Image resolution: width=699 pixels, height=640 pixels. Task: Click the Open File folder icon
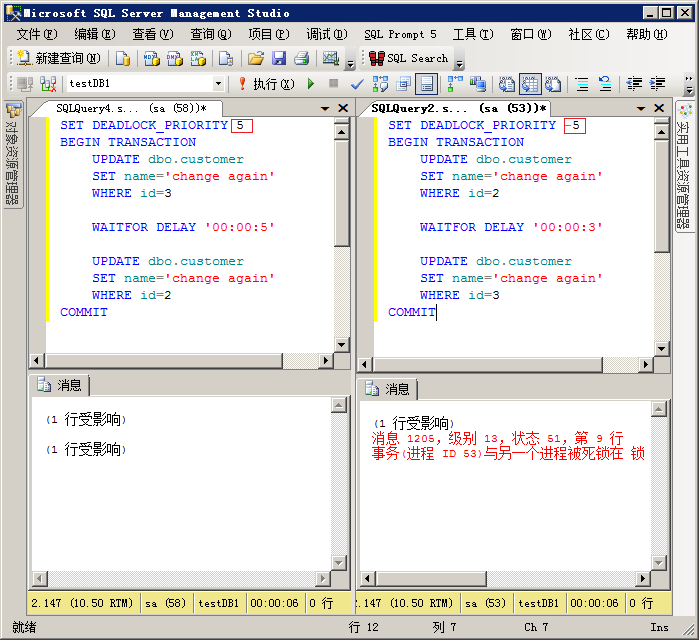(x=256, y=58)
